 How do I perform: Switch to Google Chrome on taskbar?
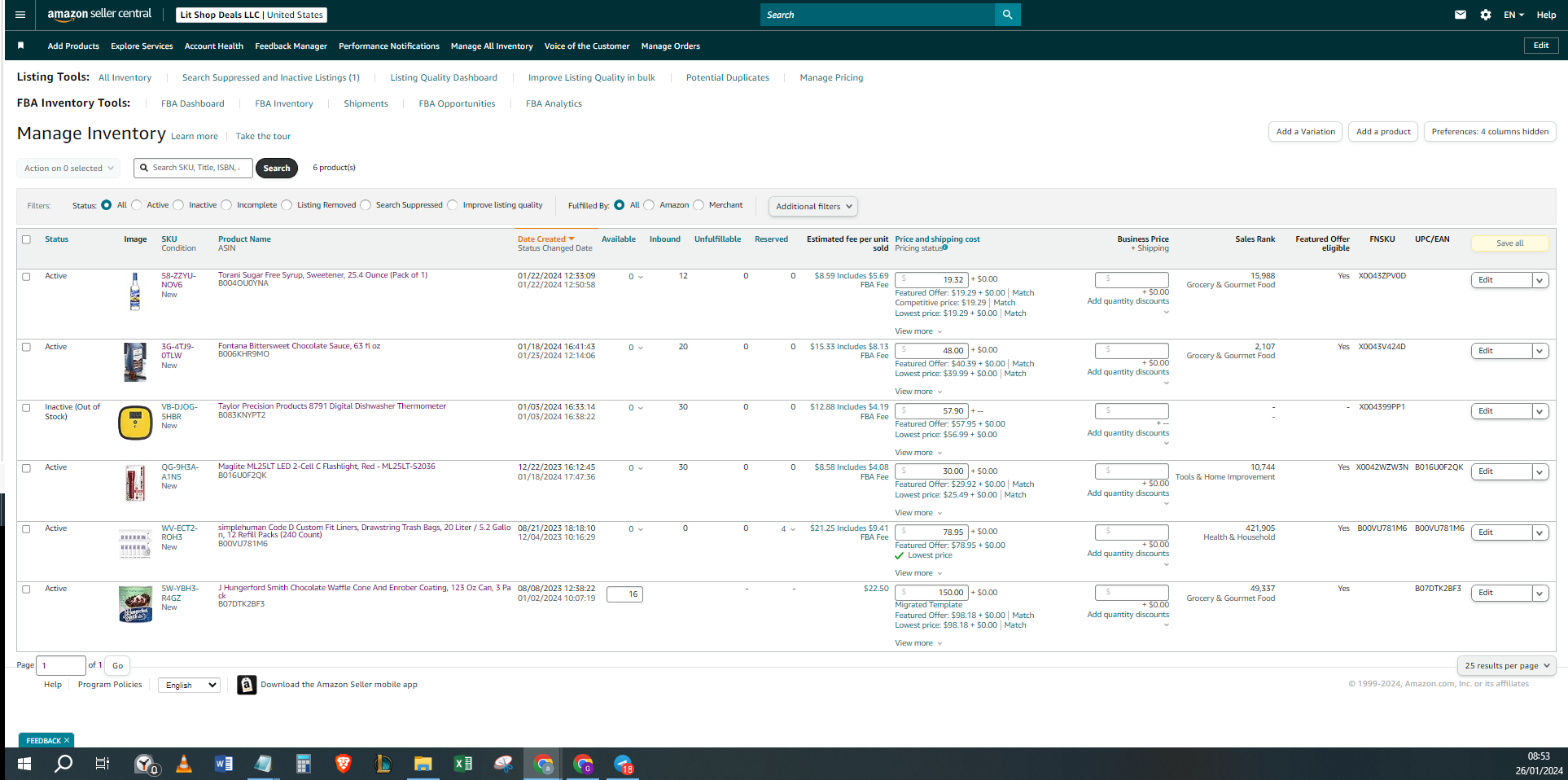point(543,764)
